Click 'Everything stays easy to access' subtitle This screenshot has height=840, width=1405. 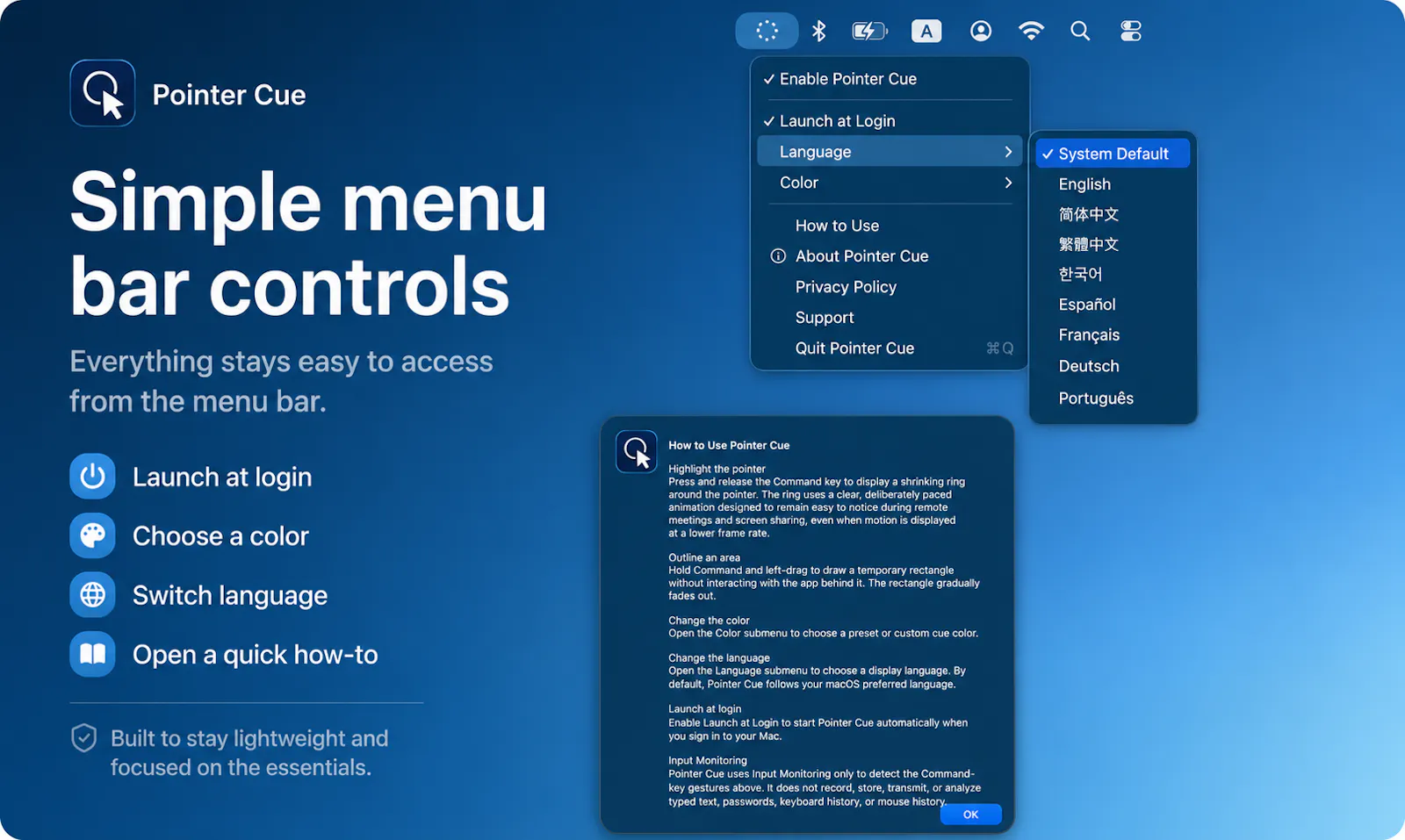click(x=281, y=381)
